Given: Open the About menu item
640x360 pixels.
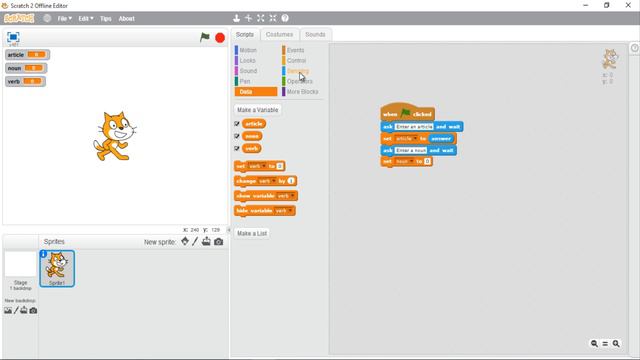Looking at the screenshot, I should pyautogui.click(x=127, y=18).
